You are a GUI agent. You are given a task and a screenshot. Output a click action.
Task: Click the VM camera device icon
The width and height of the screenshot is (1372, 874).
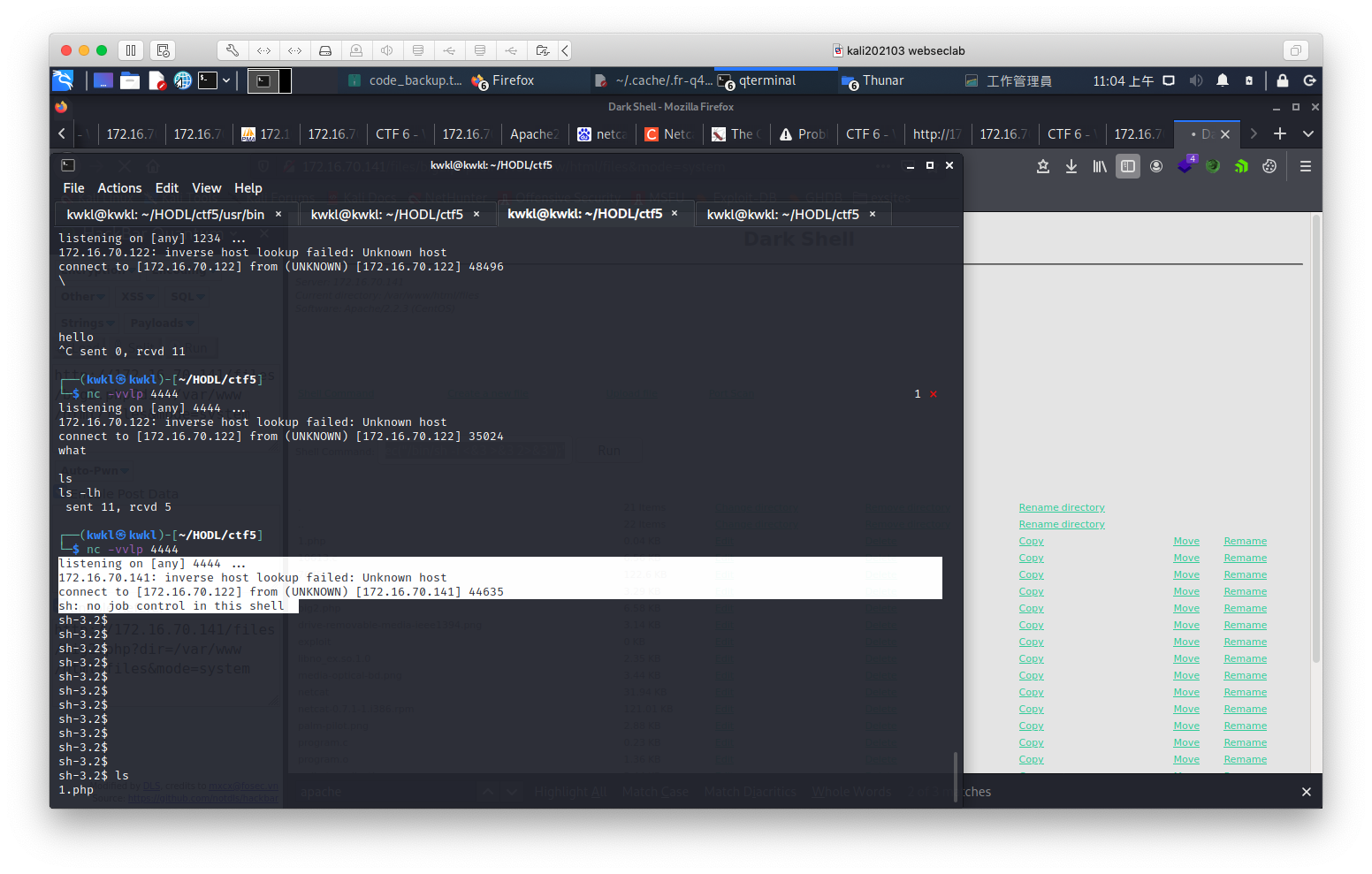coord(356,50)
